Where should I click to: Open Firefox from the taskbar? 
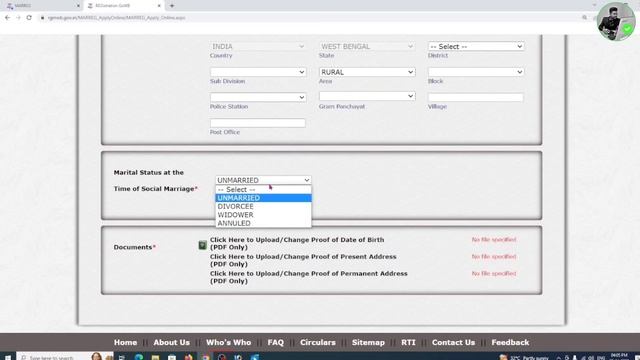(x=189, y=357)
